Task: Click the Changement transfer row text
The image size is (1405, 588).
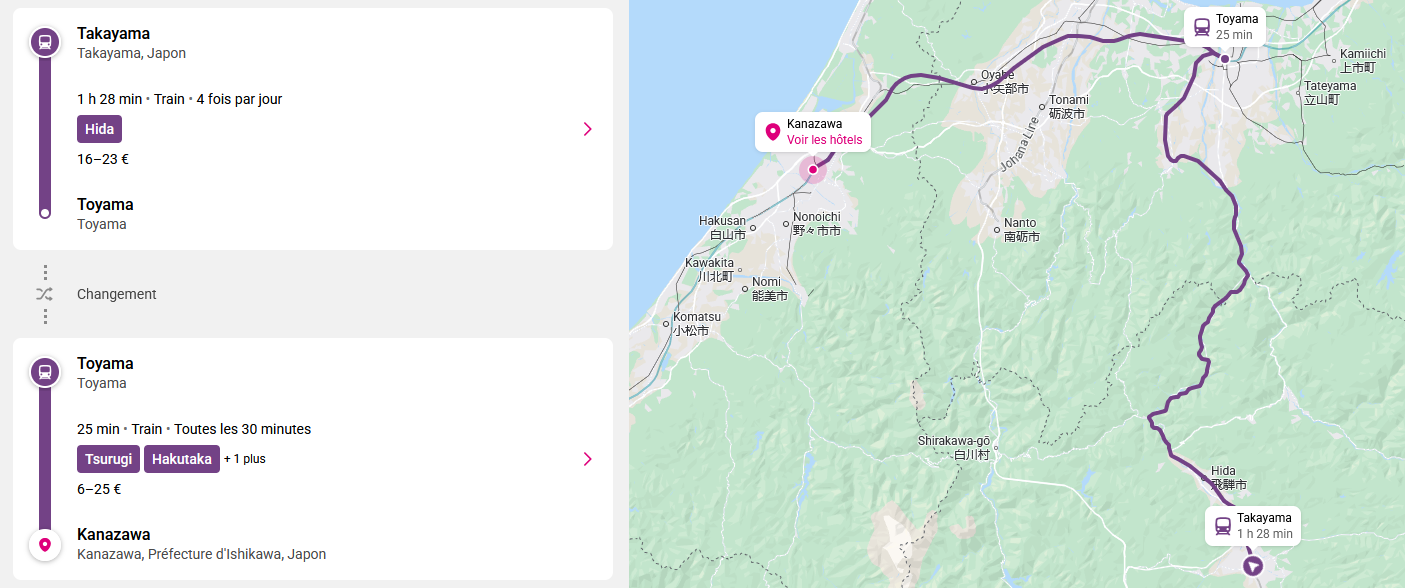Action: pos(117,294)
